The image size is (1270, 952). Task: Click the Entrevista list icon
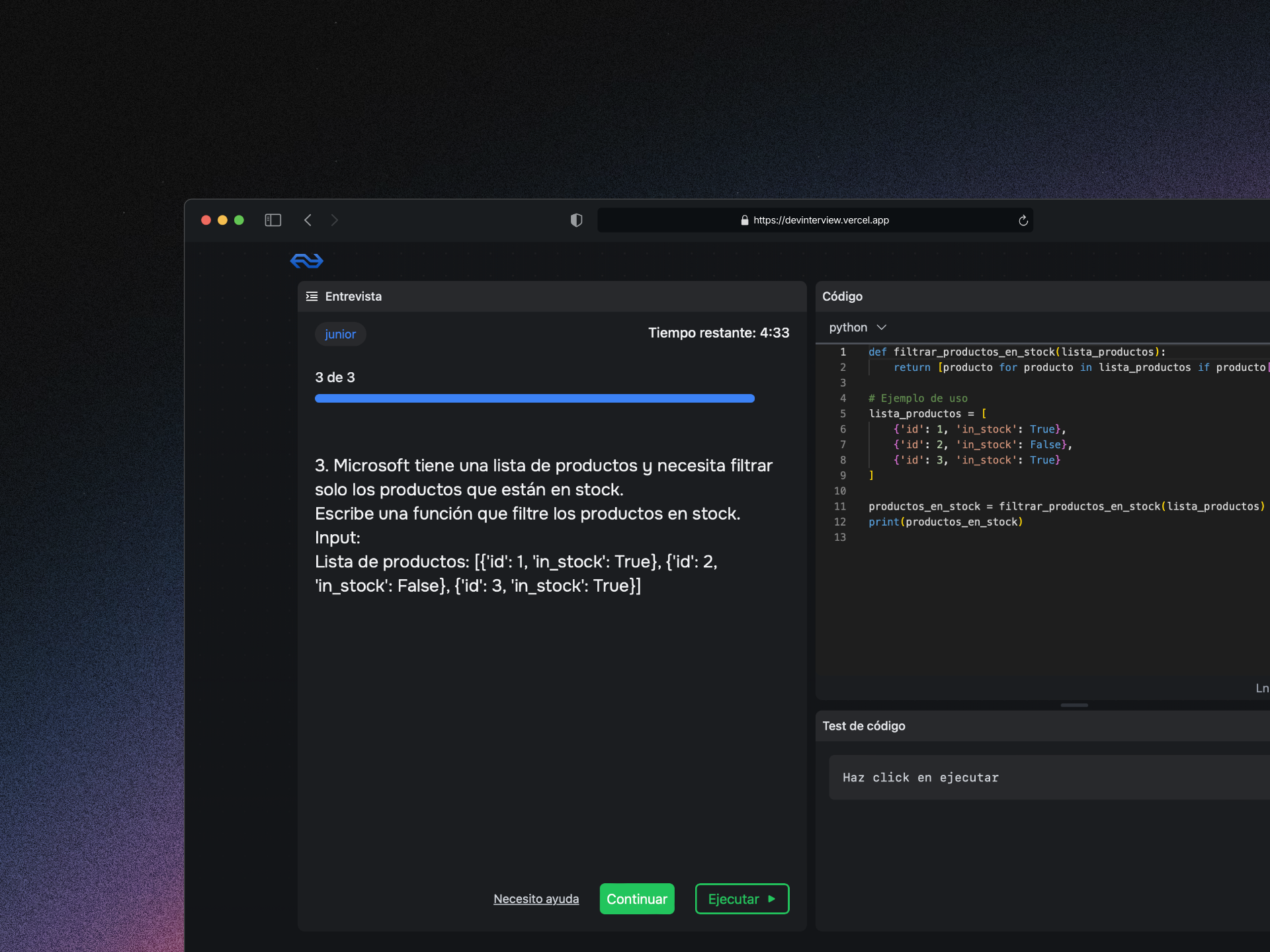(x=312, y=296)
